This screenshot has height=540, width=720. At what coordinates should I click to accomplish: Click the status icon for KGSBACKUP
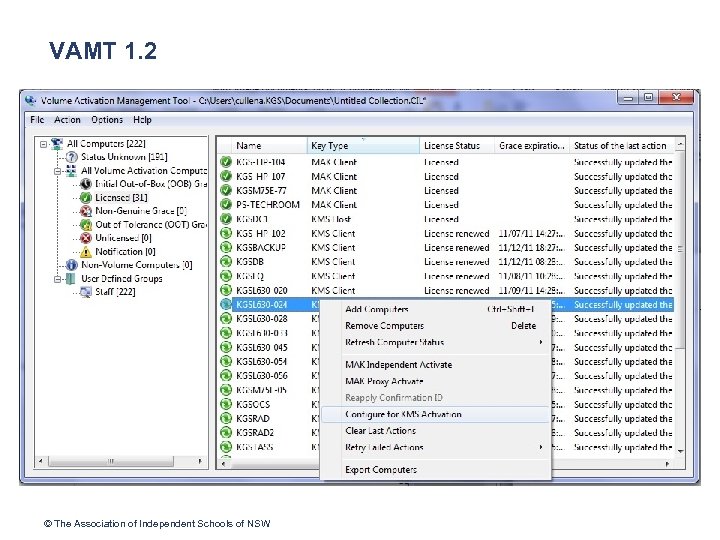point(225,248)
